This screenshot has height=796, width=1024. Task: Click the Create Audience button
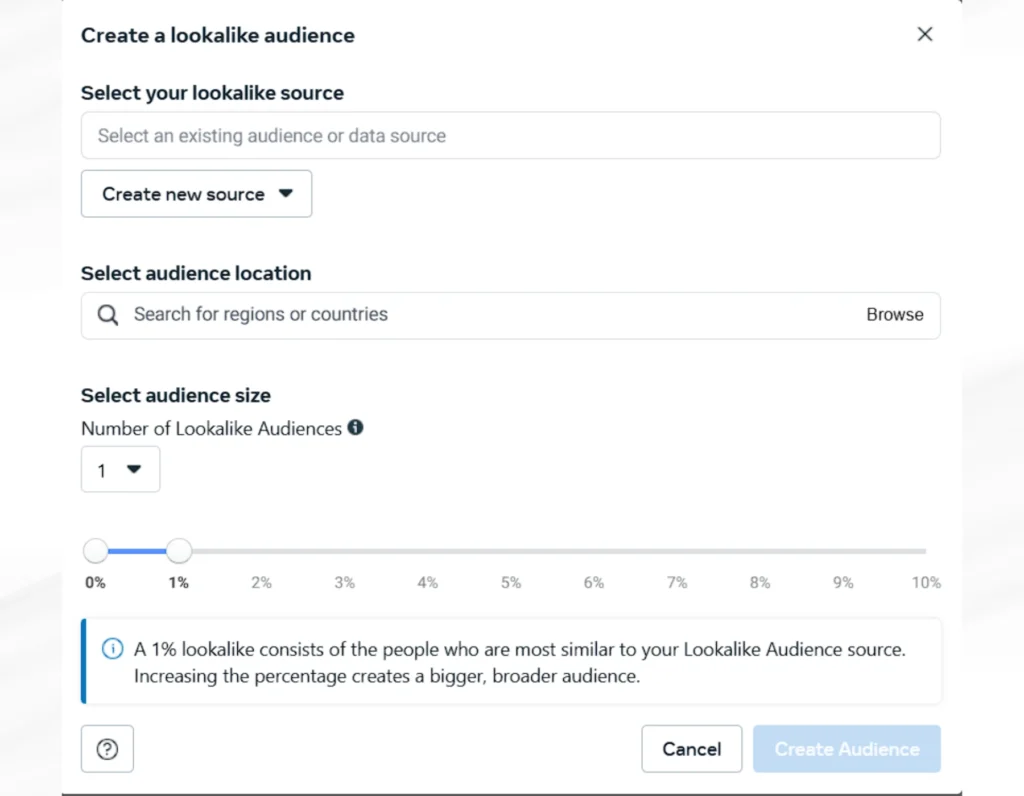(x=847, y=748)
